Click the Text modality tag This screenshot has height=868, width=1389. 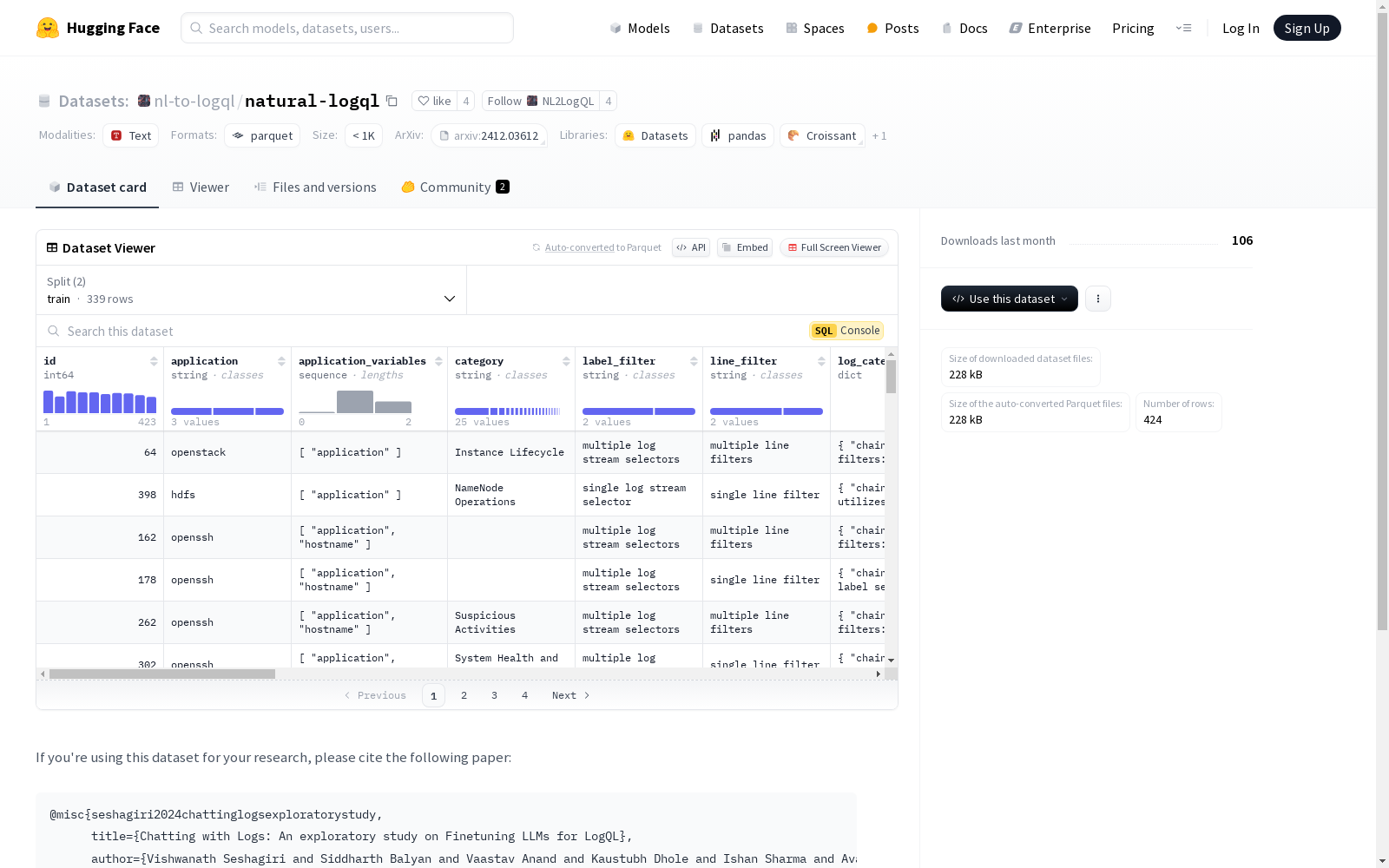pos(131,135)
